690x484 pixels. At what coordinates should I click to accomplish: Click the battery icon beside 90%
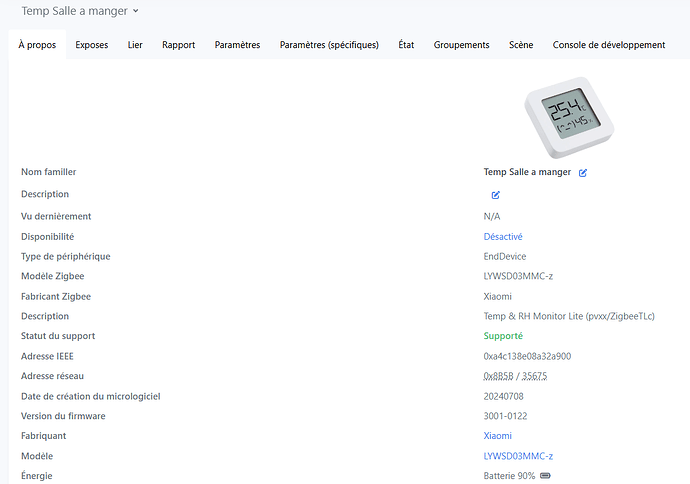545,476
